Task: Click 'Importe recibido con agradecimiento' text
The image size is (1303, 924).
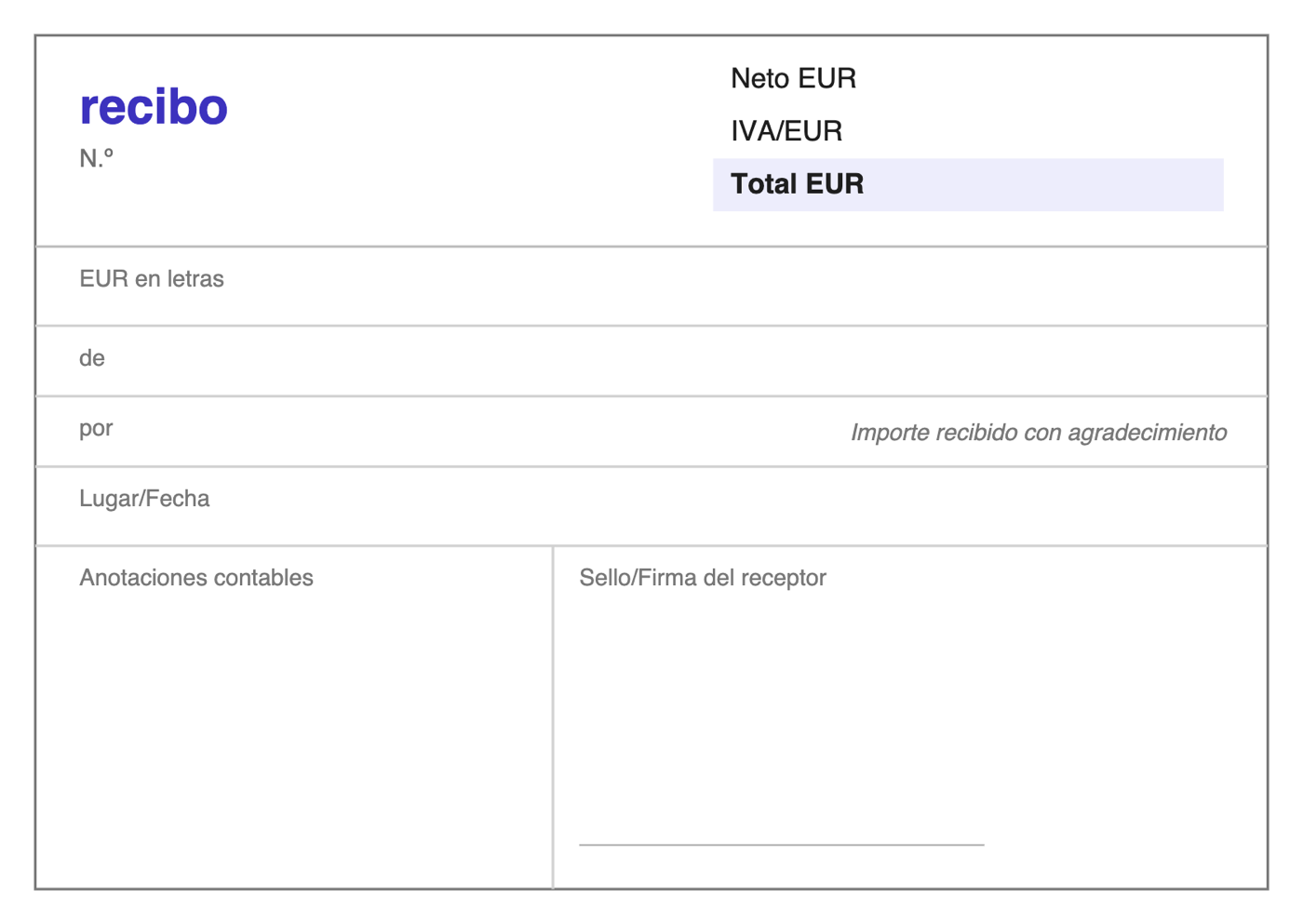Action: coord(1039,433)
